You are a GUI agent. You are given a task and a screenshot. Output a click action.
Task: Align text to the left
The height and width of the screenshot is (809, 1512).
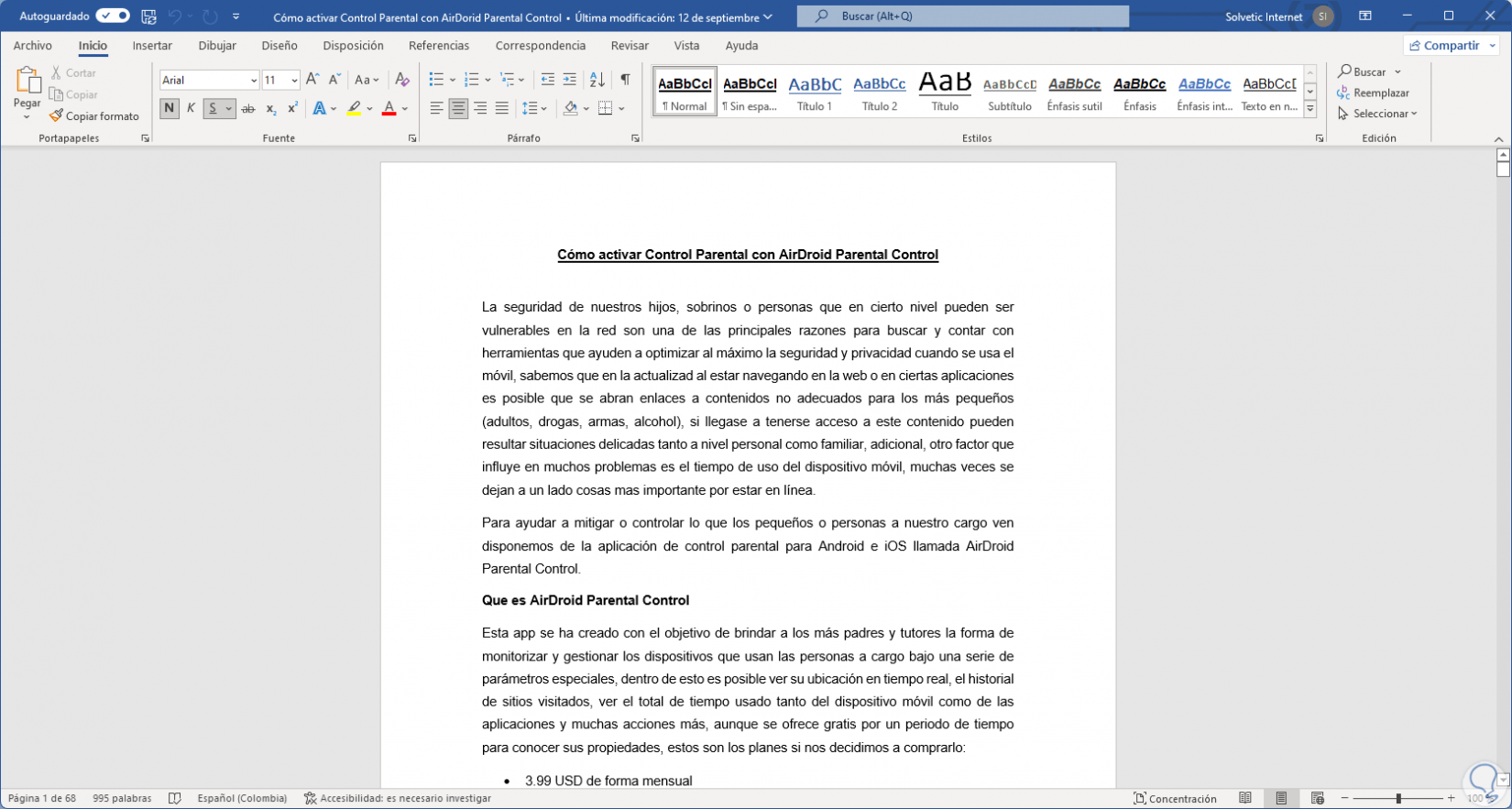point(437,109)
